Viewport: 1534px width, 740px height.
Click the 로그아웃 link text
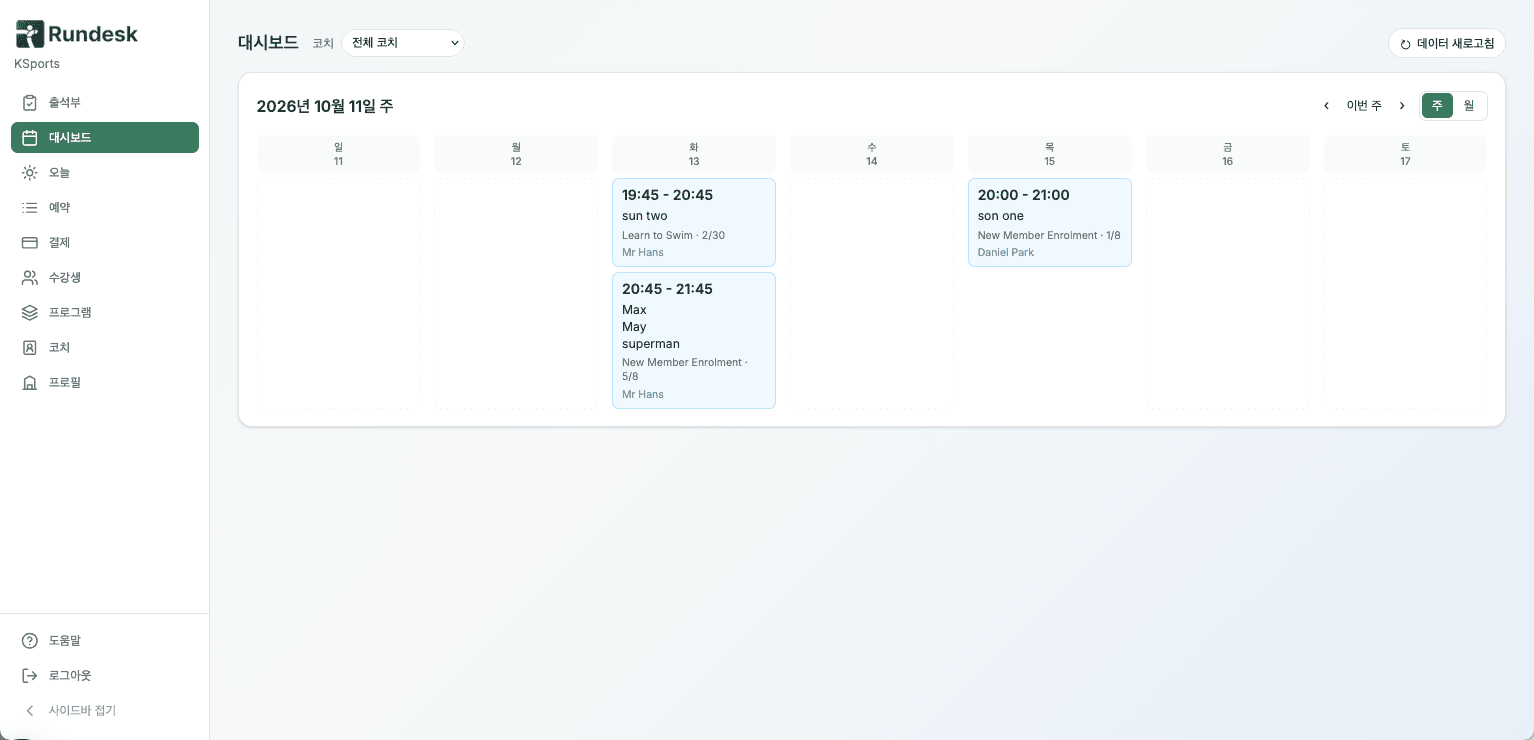(70, 676)
